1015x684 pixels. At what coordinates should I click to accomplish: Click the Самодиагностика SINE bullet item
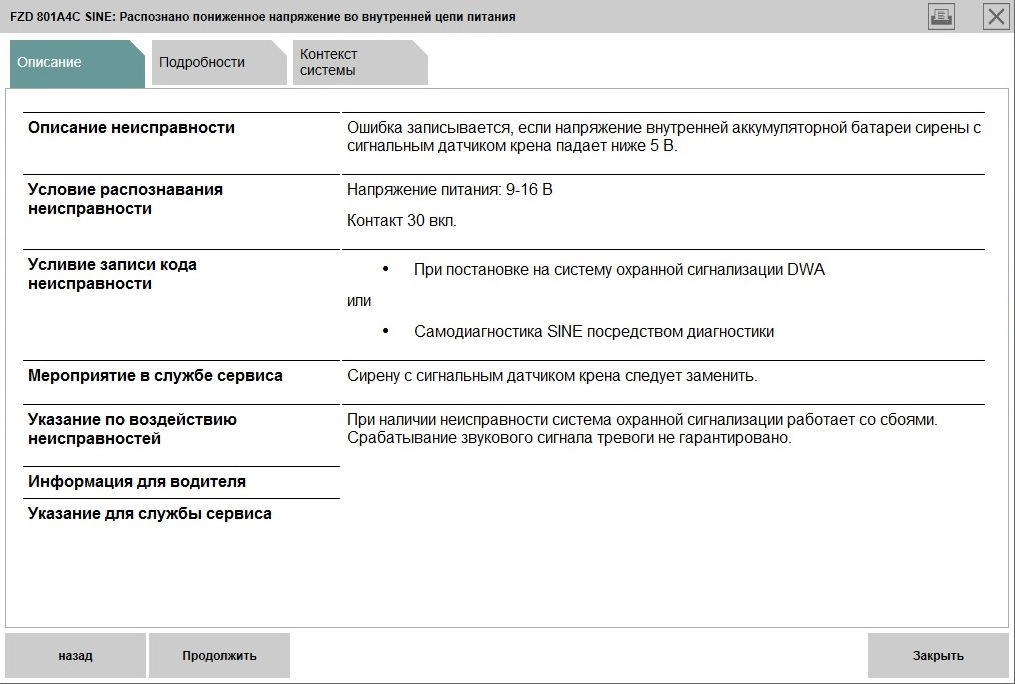[594, 332]
